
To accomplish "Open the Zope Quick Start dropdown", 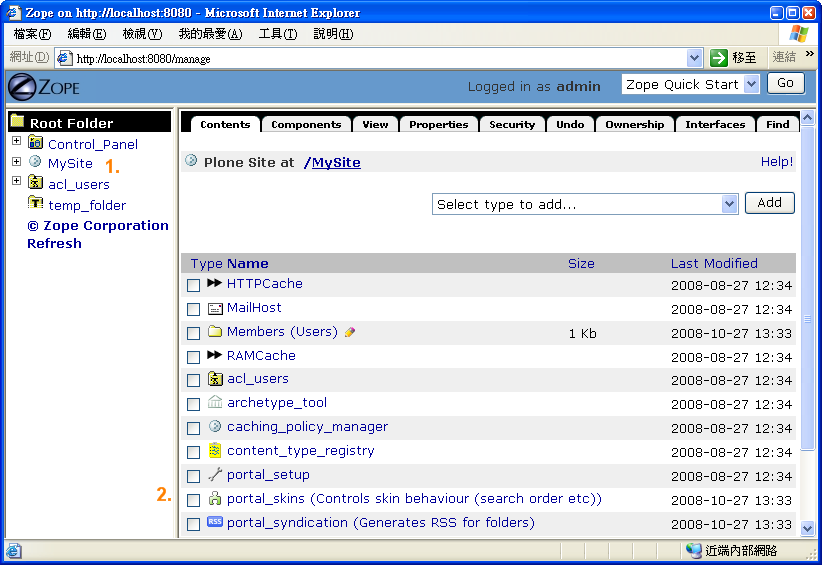I will click(x=751, y=84).
